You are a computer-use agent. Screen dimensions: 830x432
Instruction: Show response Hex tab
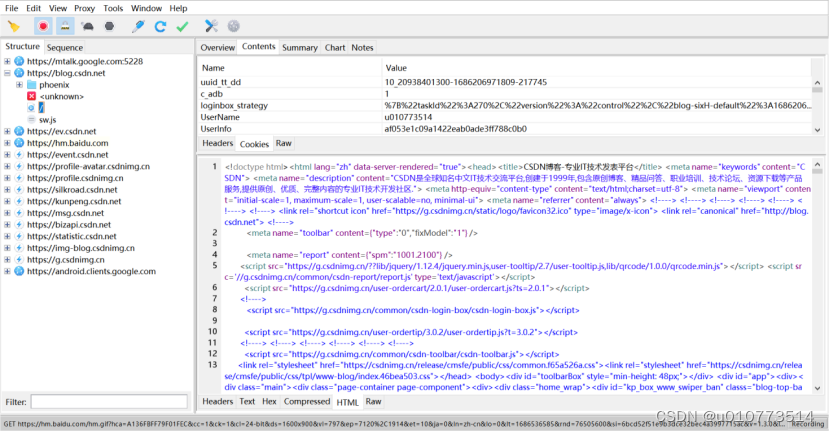coord(269,401)
